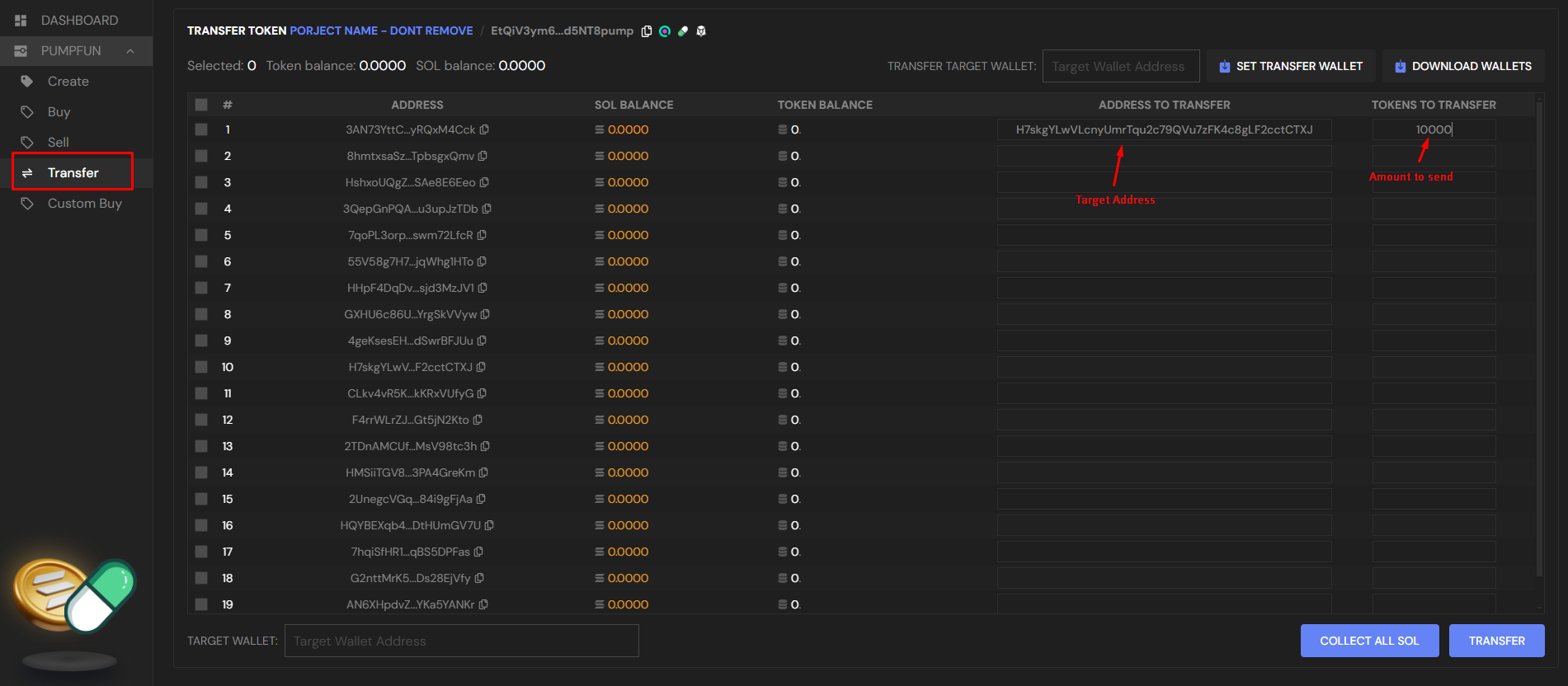The width and height of the screenshot is (1568, 686).
Task: Copy wallet address 7hqiSfHR1...qBS5DPFas
Action: (478, 552)
